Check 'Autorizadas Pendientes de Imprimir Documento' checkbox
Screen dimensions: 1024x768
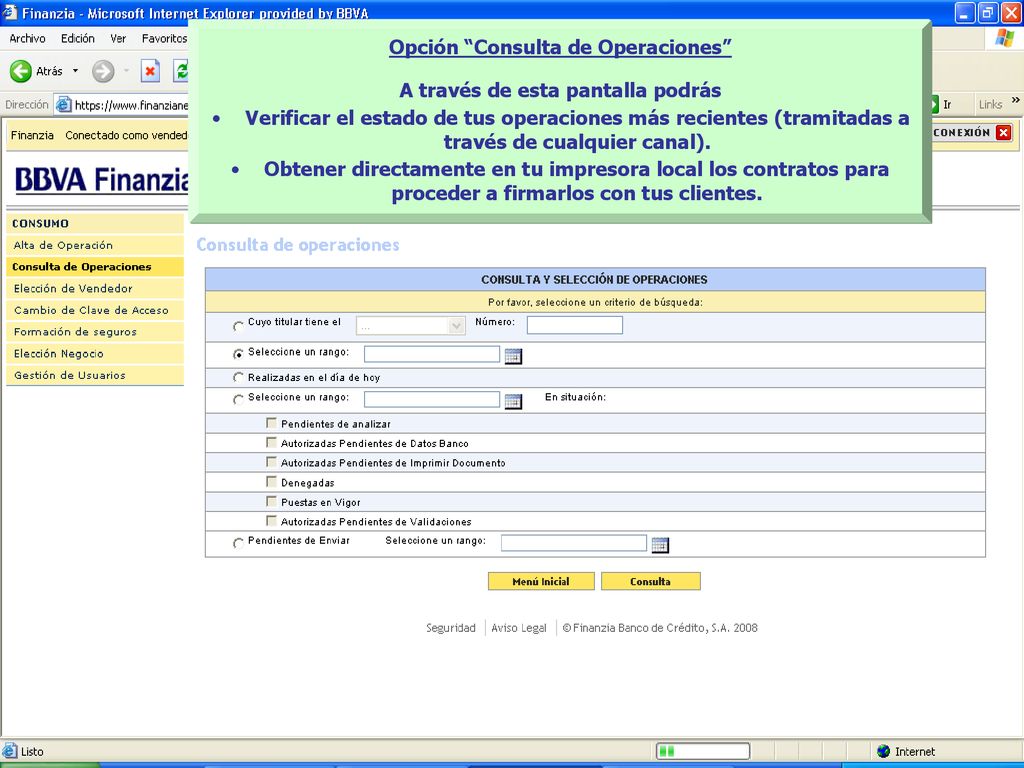271,462
